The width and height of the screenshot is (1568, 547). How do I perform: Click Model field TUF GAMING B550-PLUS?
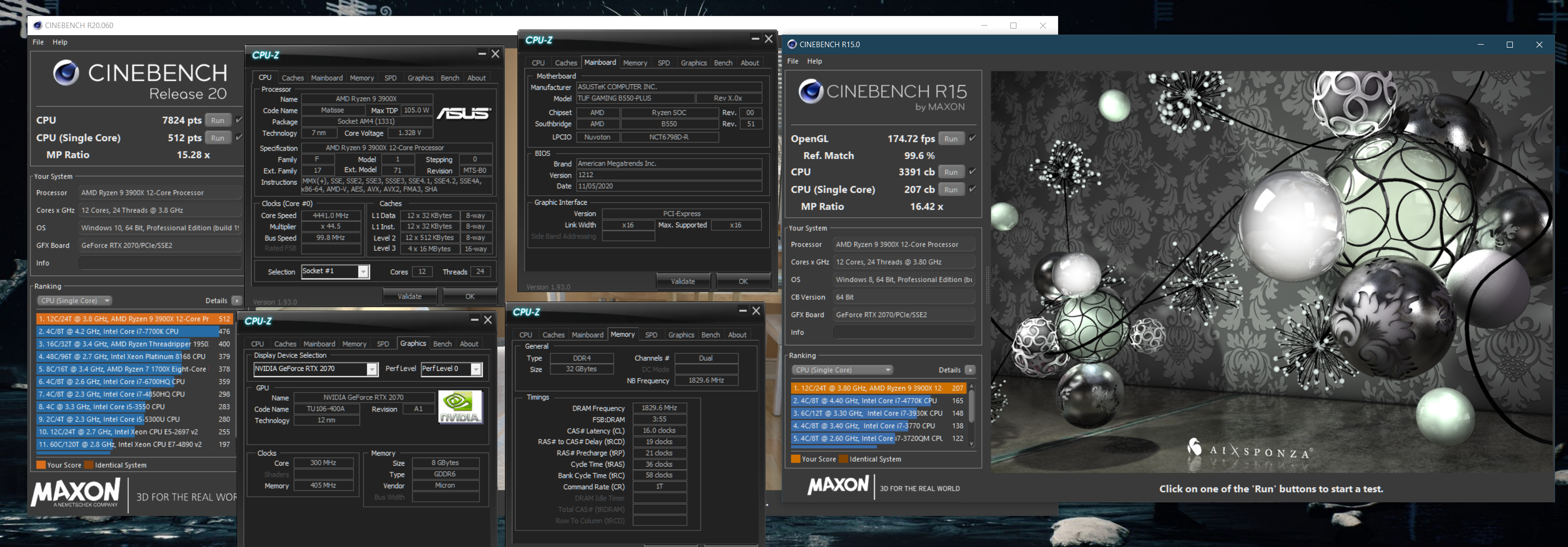click(635, 98)
